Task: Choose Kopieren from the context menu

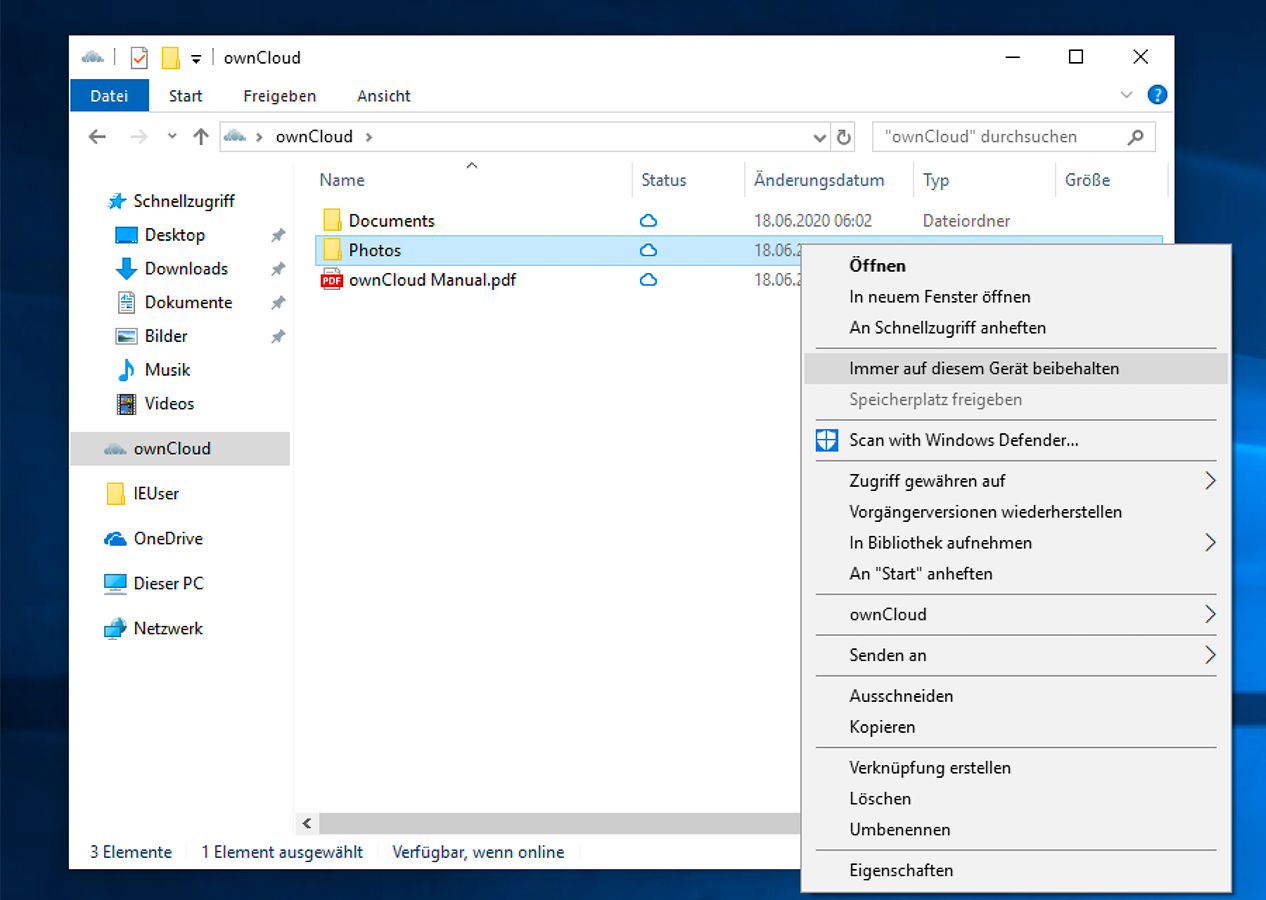Action: (x=1016, y=727)
